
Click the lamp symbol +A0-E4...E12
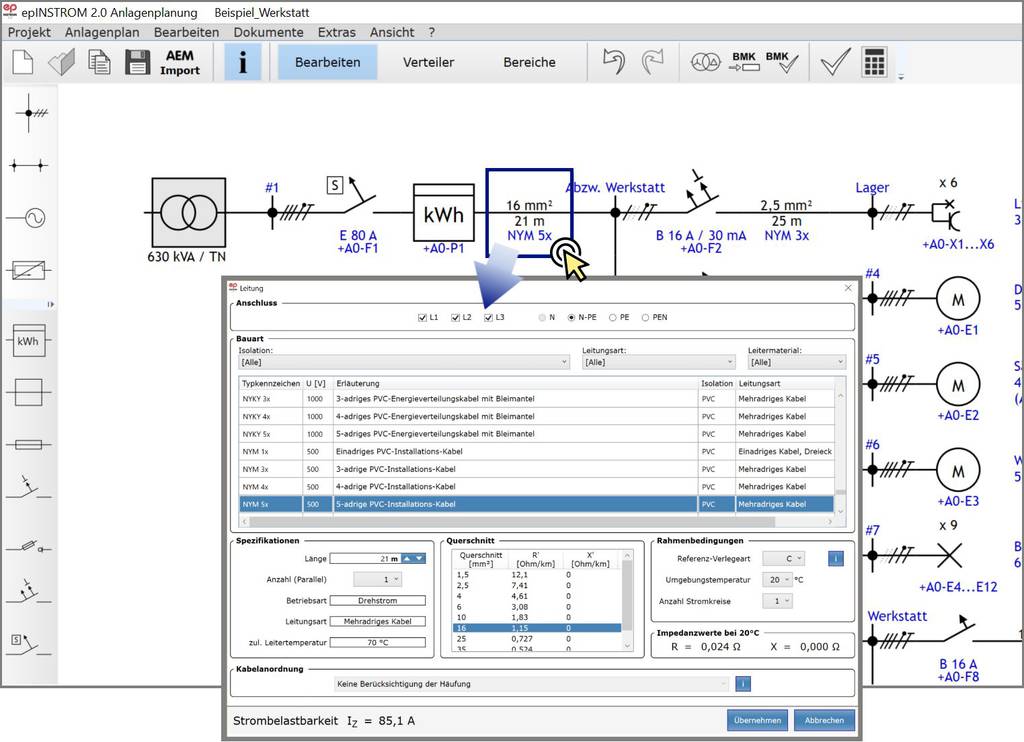coord(948,556)
